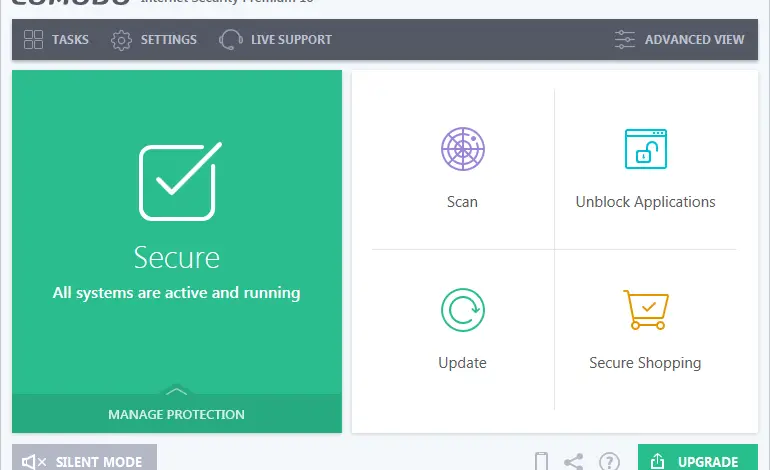This screenshot has width=770, height=470.
Task: Toggle Silent Mode
Action: pyautogui.click(x=84, y=461)
